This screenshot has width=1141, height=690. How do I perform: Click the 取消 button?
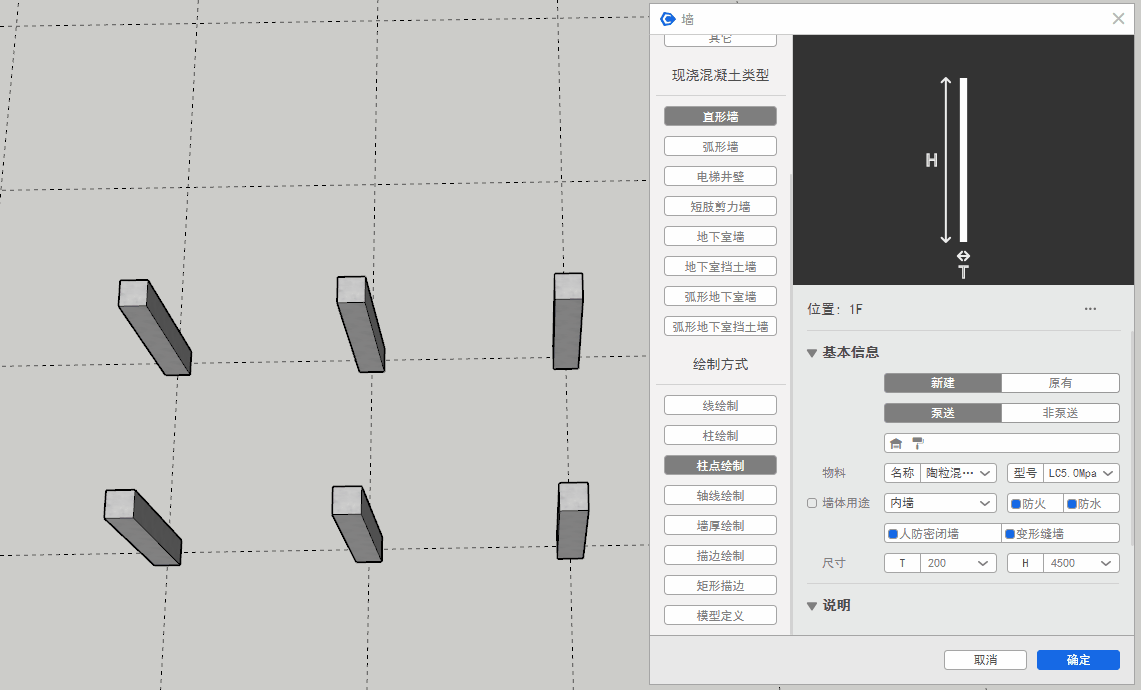coord(985,660)
